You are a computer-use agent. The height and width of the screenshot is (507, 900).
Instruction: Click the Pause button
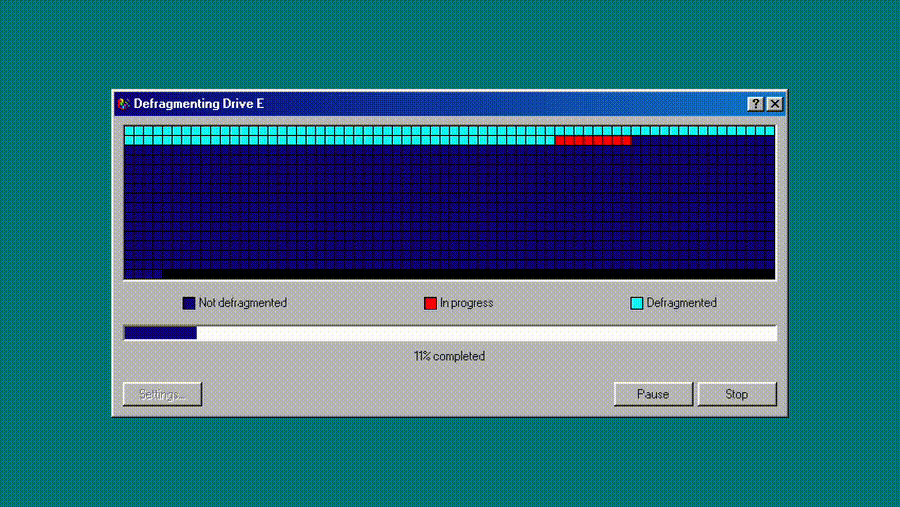653,394
